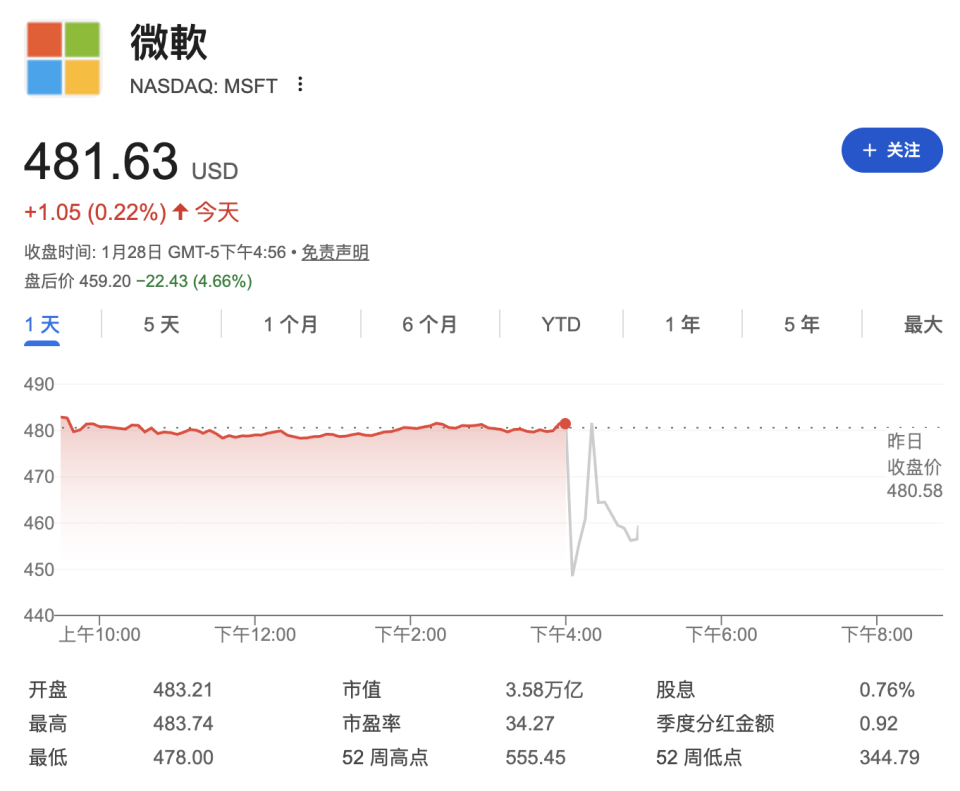960x791 pixels.
Task: Select the YTD time range
Action: point(559,323)
